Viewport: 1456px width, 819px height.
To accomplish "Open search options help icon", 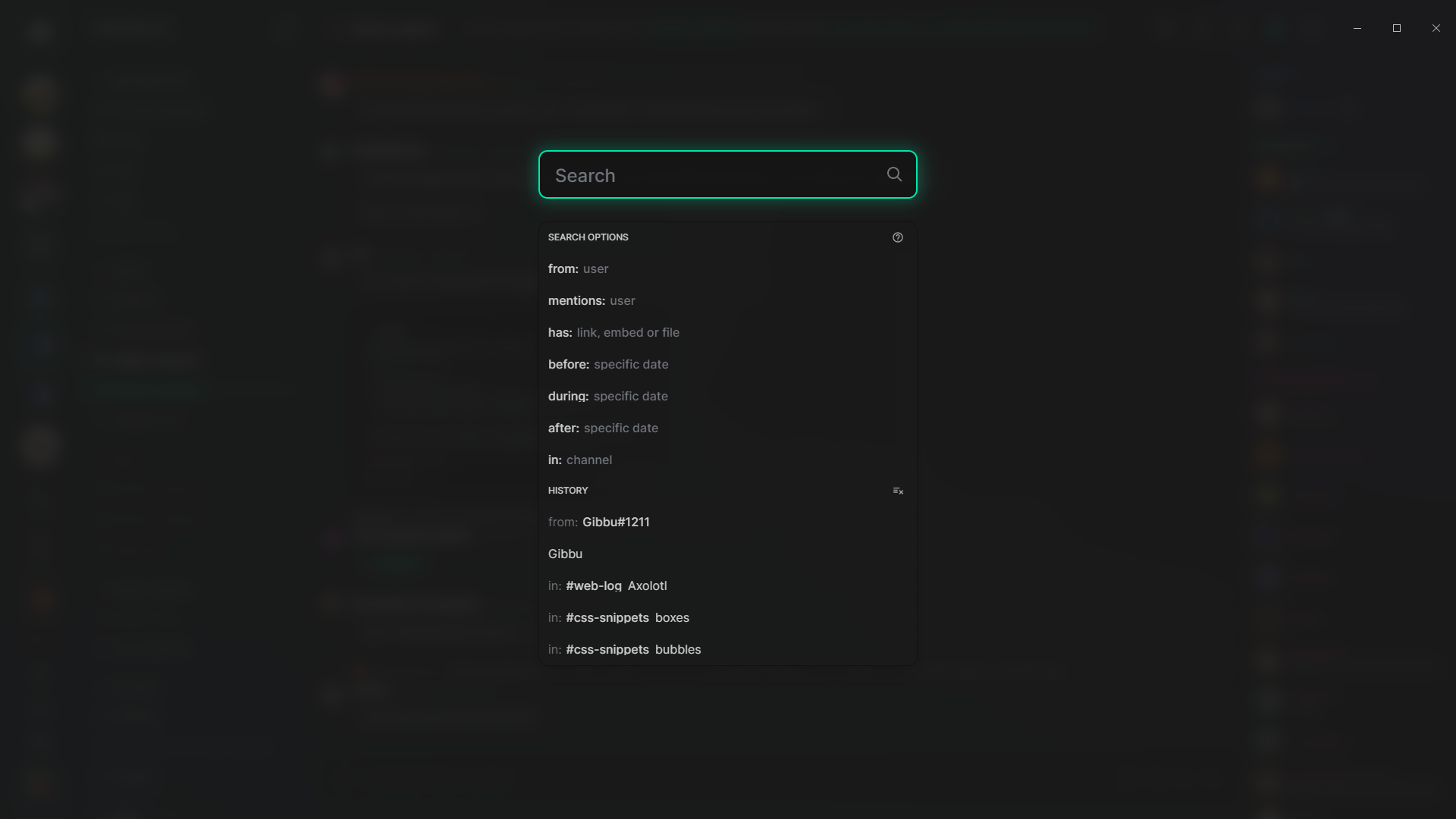I will click(x=898, y=237).
